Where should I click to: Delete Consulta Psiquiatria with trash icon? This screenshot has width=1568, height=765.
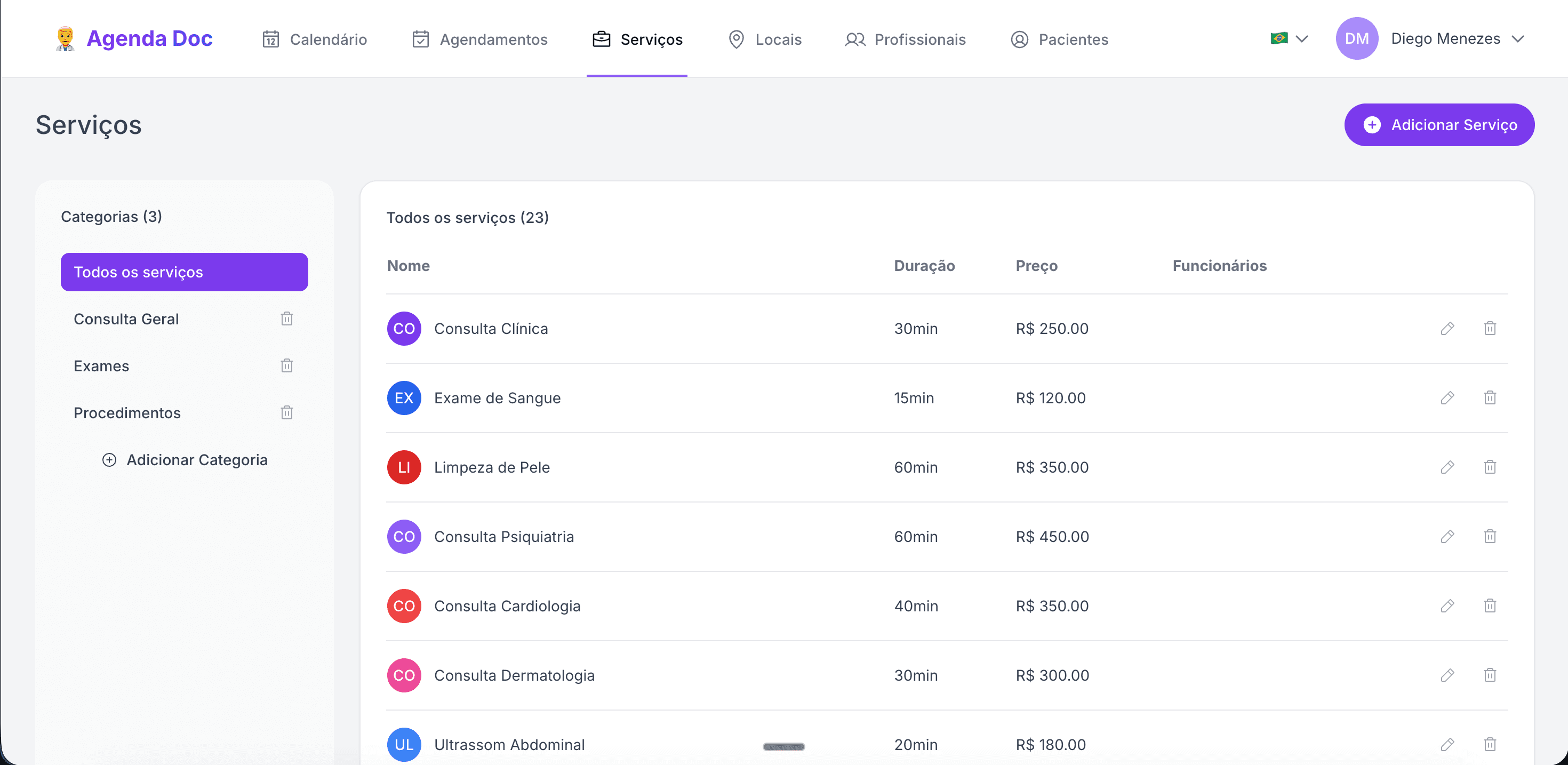coord(1490,537)
